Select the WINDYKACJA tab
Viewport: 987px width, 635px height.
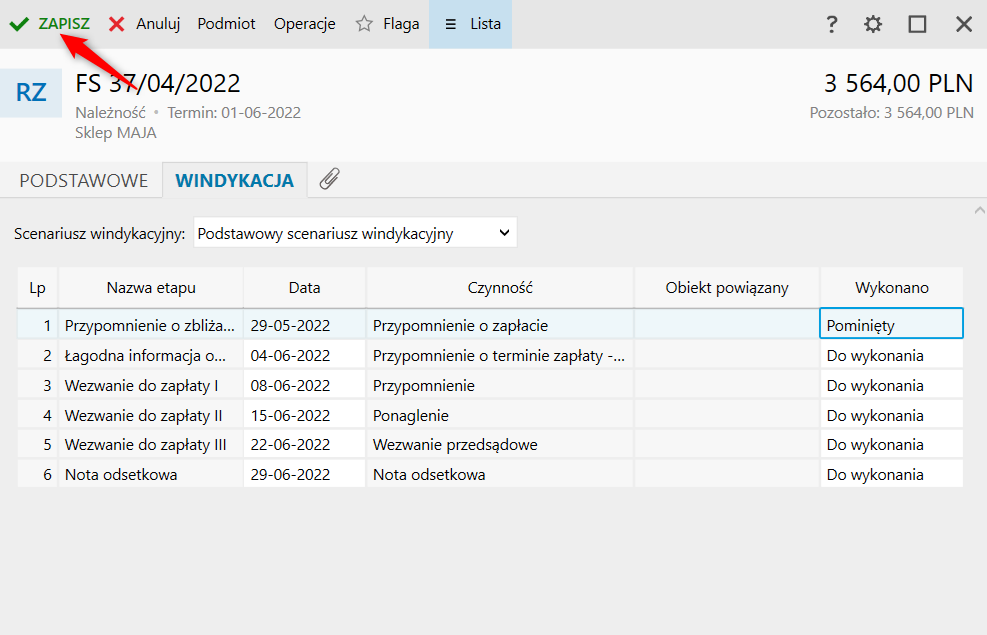(x=234, y=181)
